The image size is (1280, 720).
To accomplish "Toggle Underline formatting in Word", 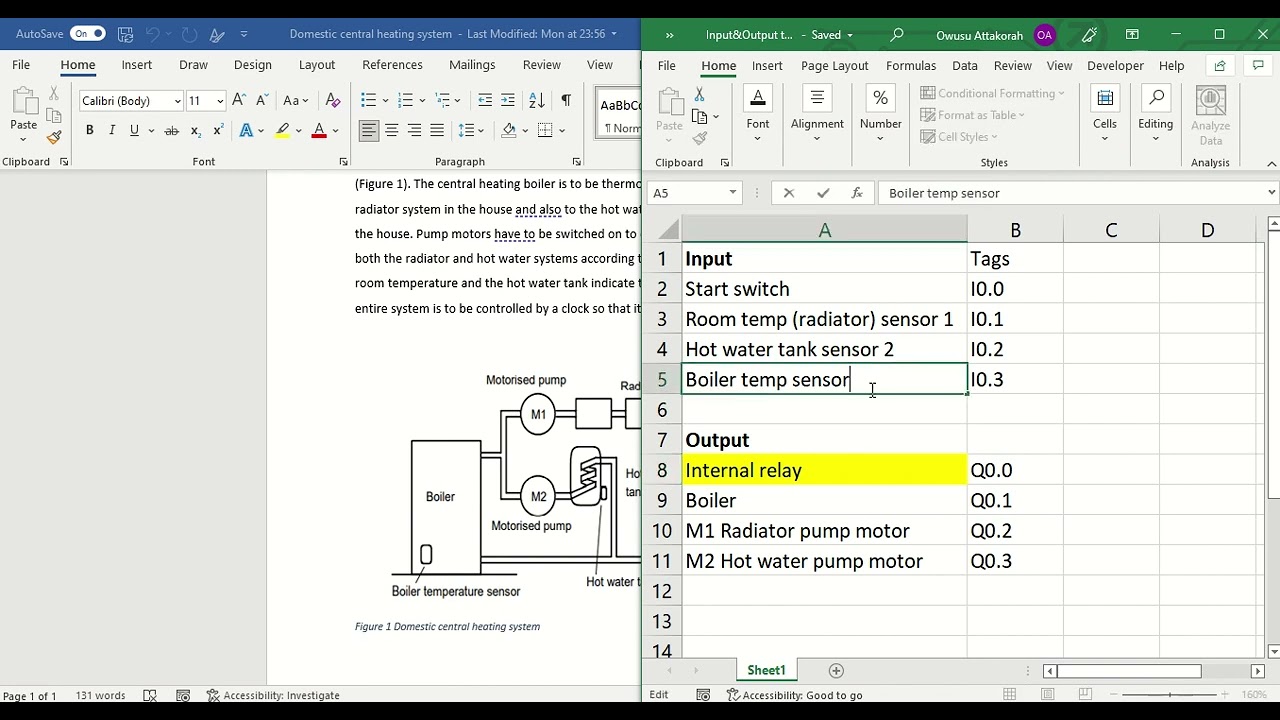I will tap(134, 130).
